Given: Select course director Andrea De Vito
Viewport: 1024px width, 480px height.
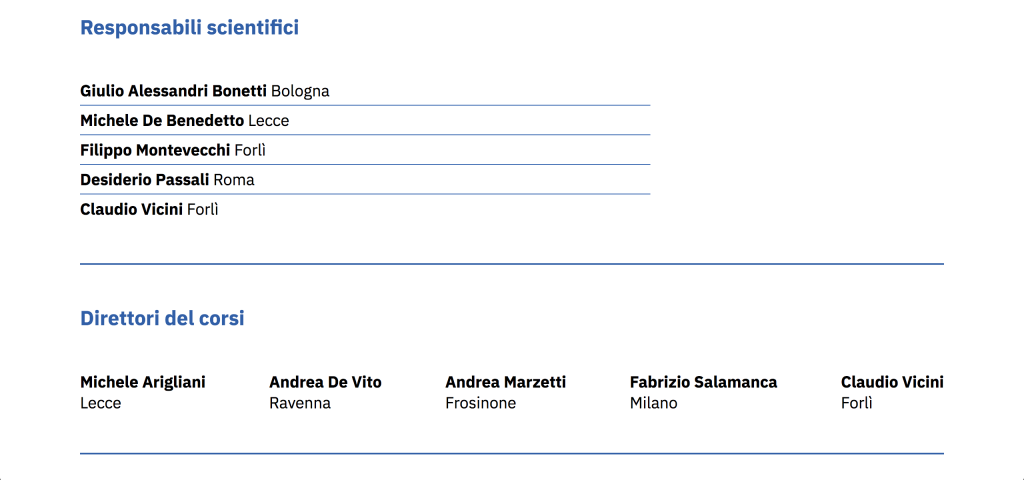Looking at the screenshot, I should (x=325, y=382).
